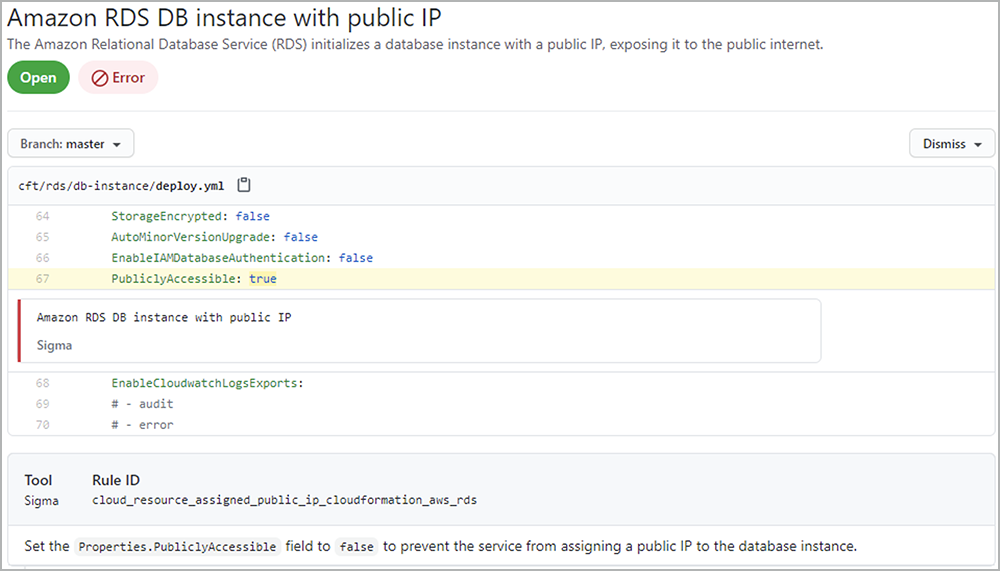The image size is (1000, 571).
Task: Select line number 68
Action: point(42,383)
